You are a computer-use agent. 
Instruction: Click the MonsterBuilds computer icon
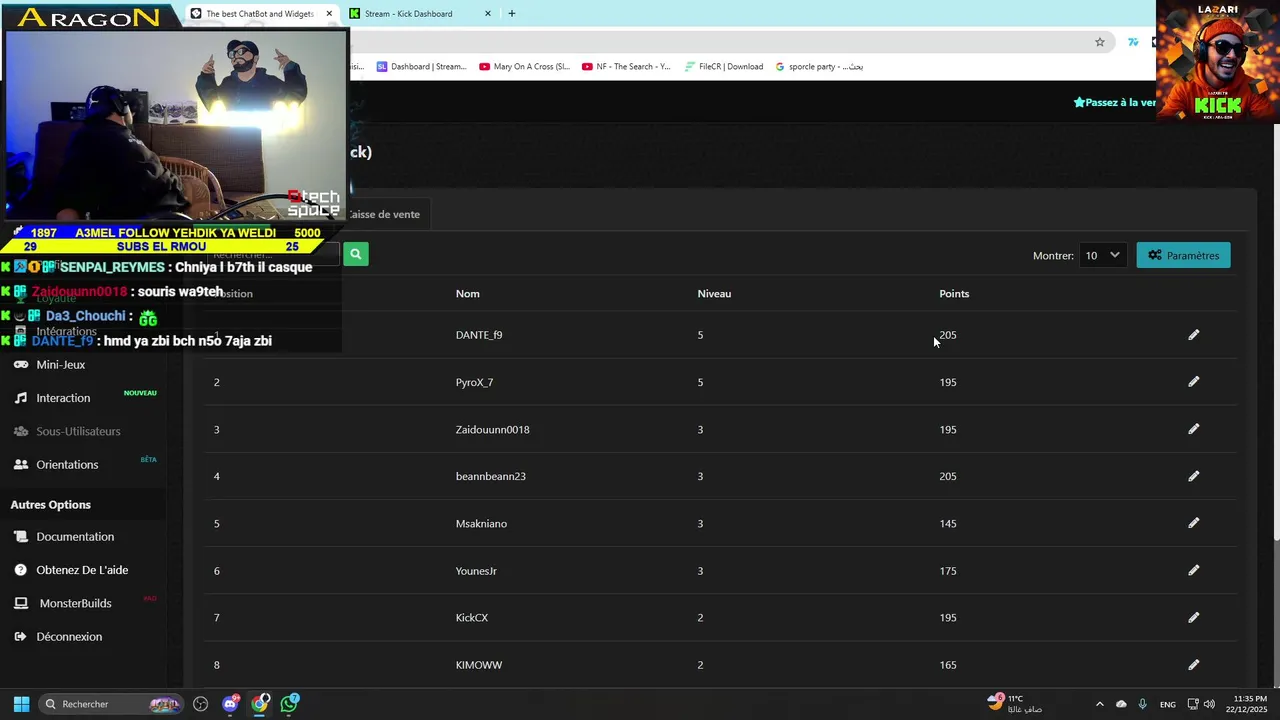[x=20, y=603]
